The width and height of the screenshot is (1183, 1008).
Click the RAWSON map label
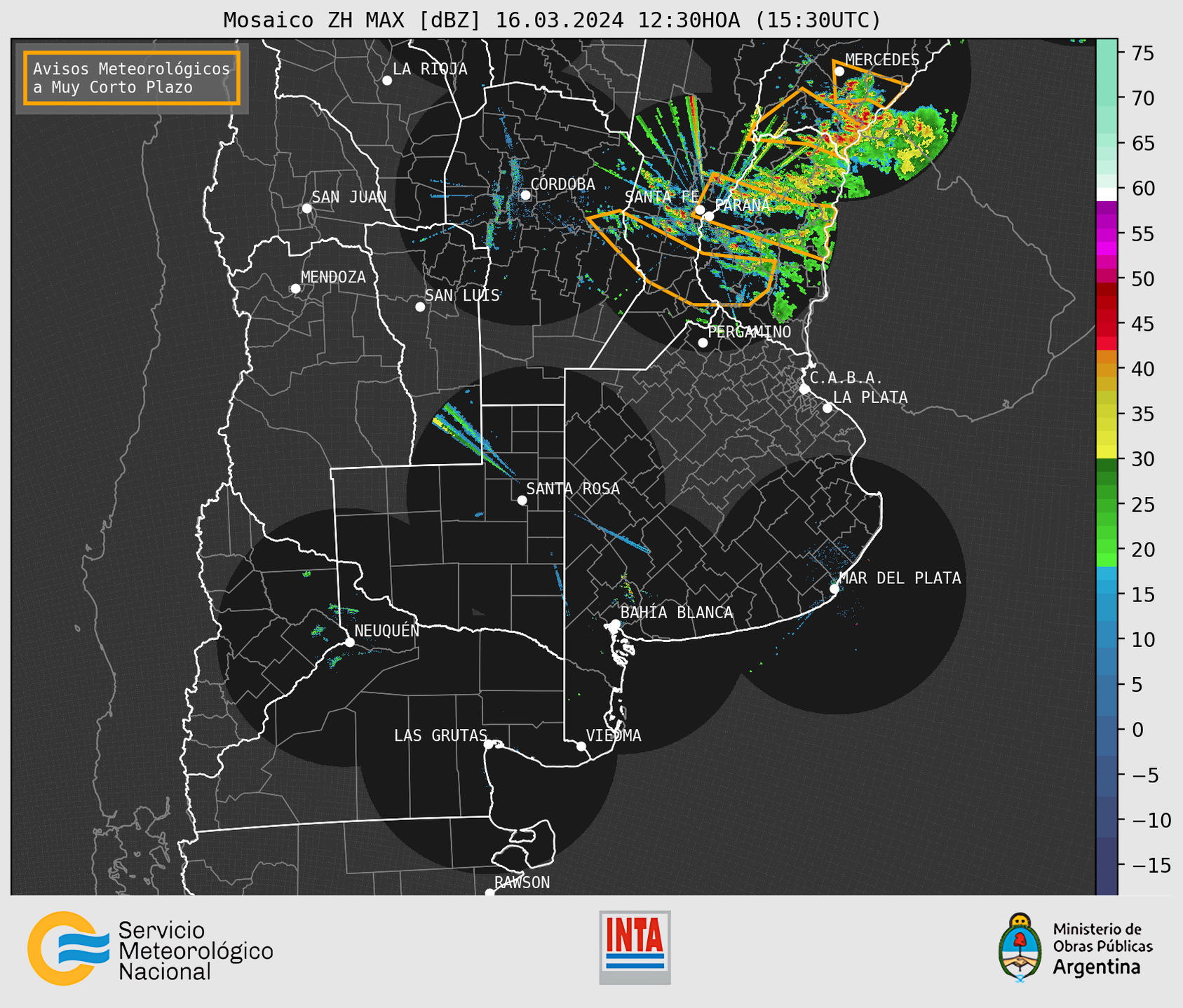tap(522, 883)
